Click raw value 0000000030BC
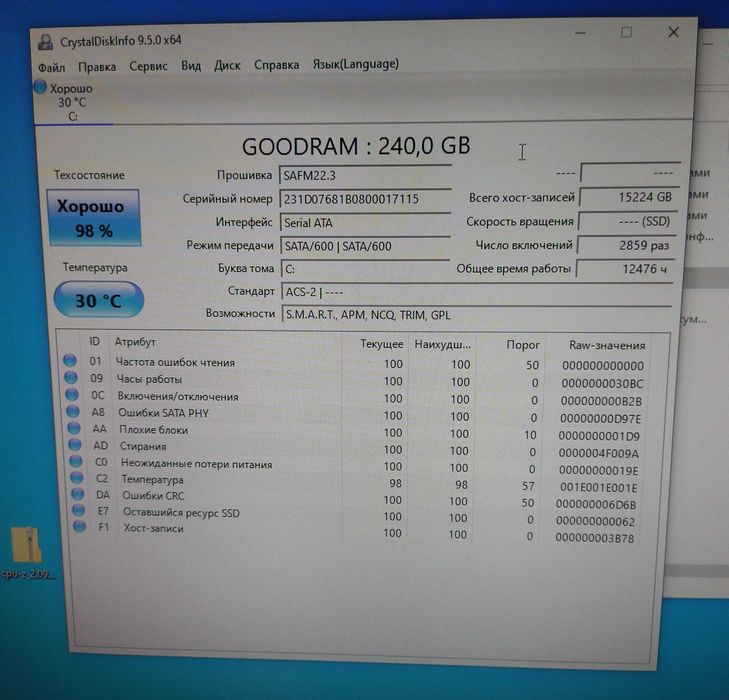This screenshot has height=700, width=729. pos(603,383)
